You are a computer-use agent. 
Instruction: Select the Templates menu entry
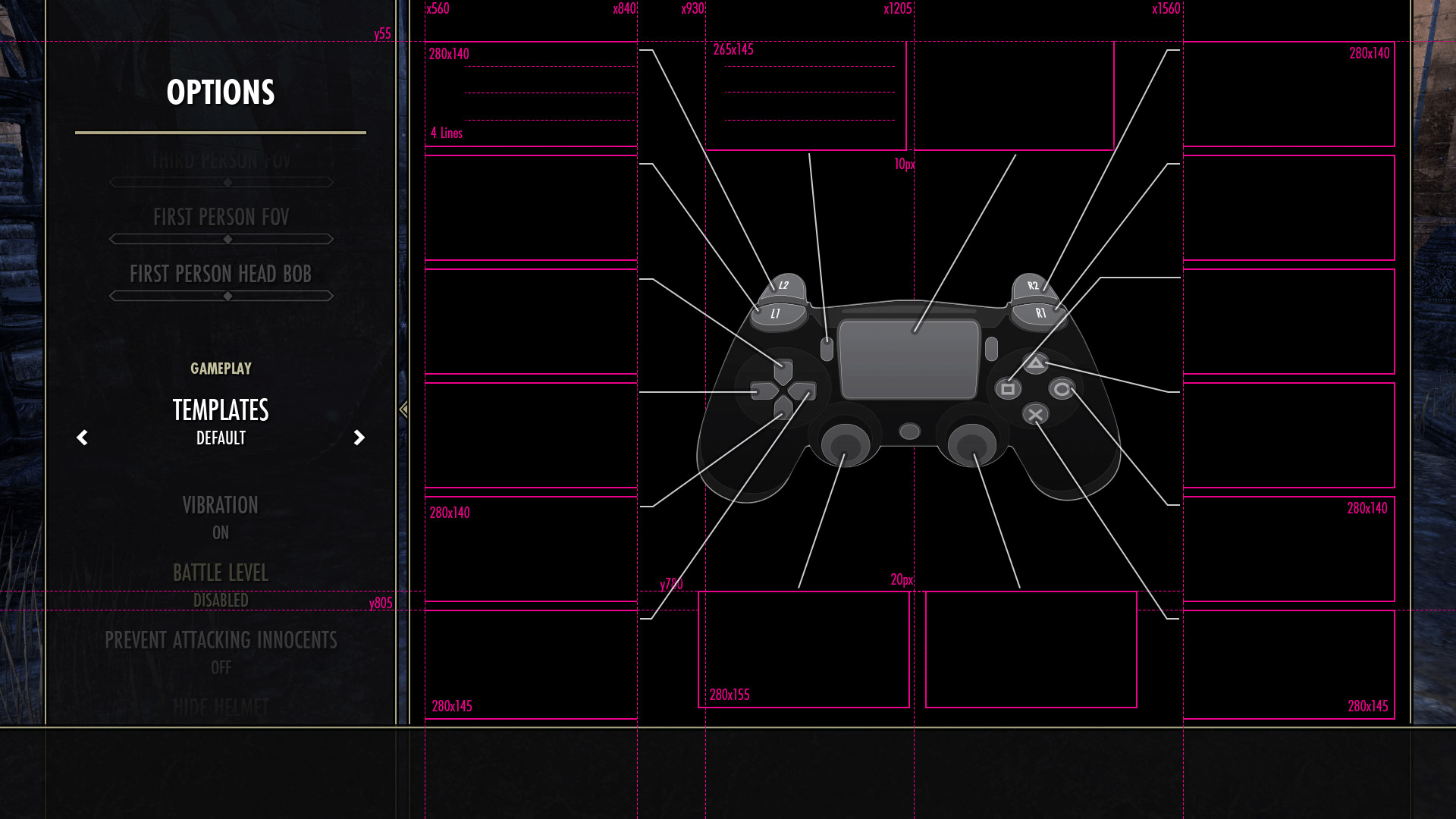220,410
